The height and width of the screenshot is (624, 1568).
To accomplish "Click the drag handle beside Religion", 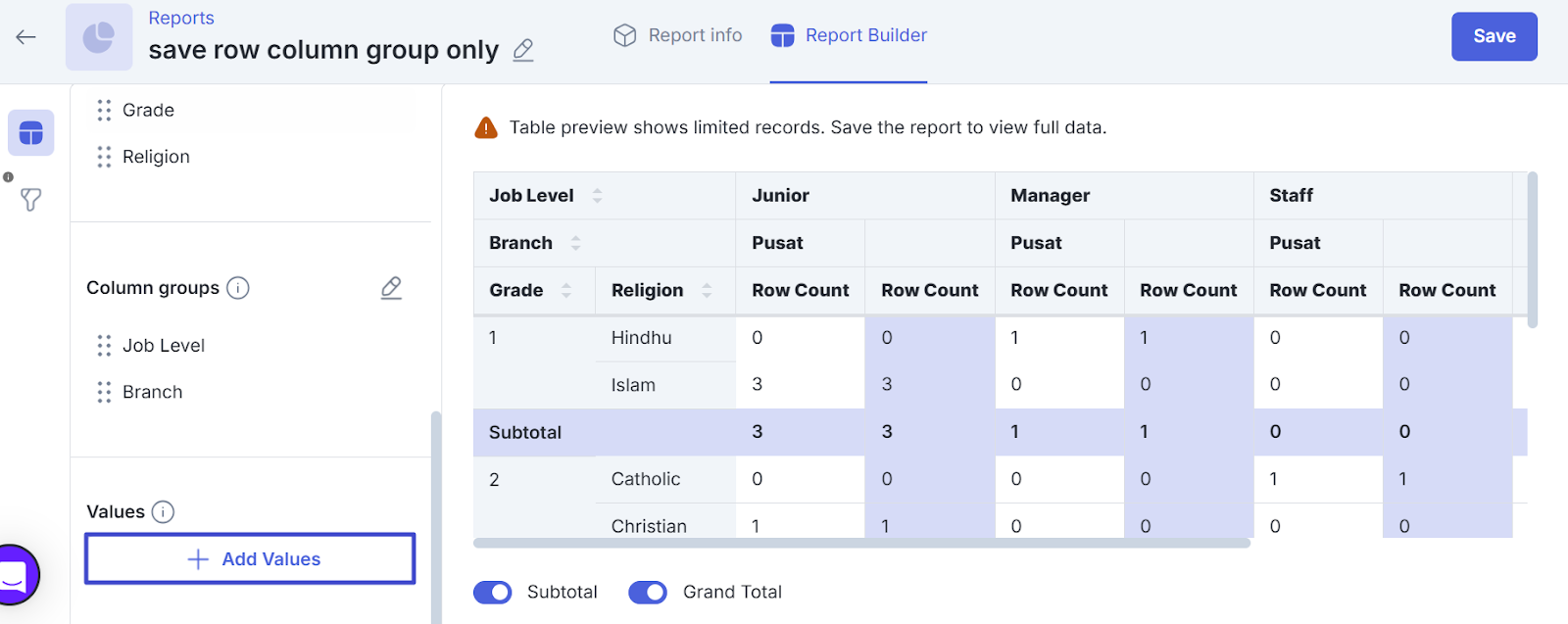I will (104, 157).
